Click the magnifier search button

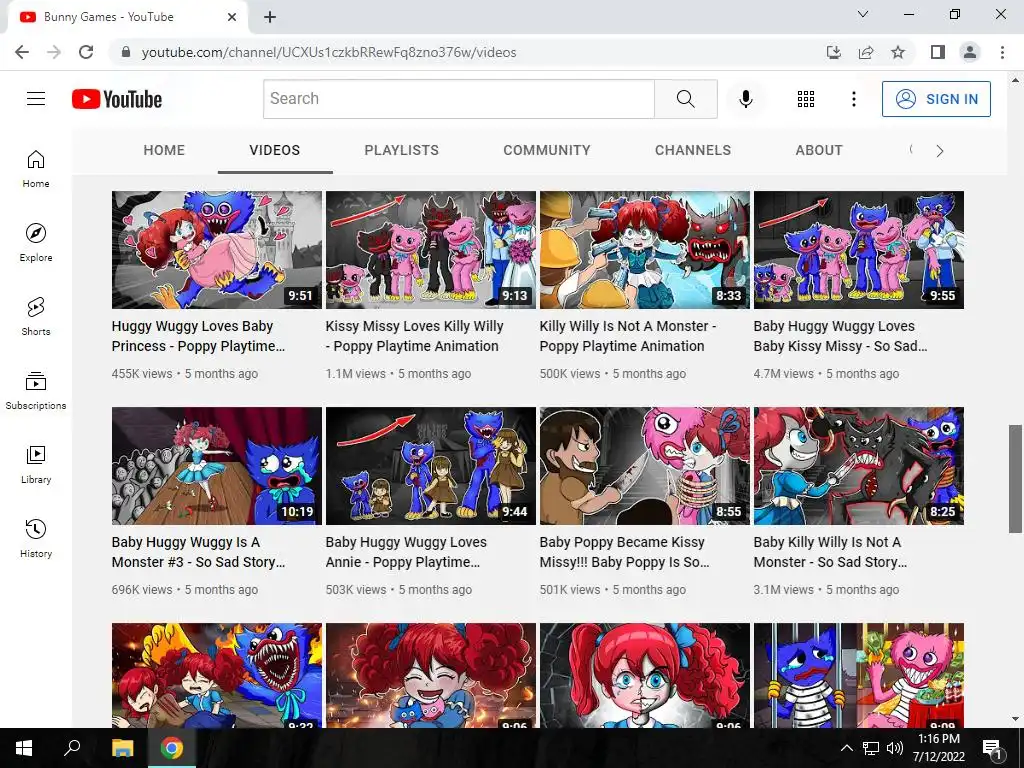tap(686, 99)
